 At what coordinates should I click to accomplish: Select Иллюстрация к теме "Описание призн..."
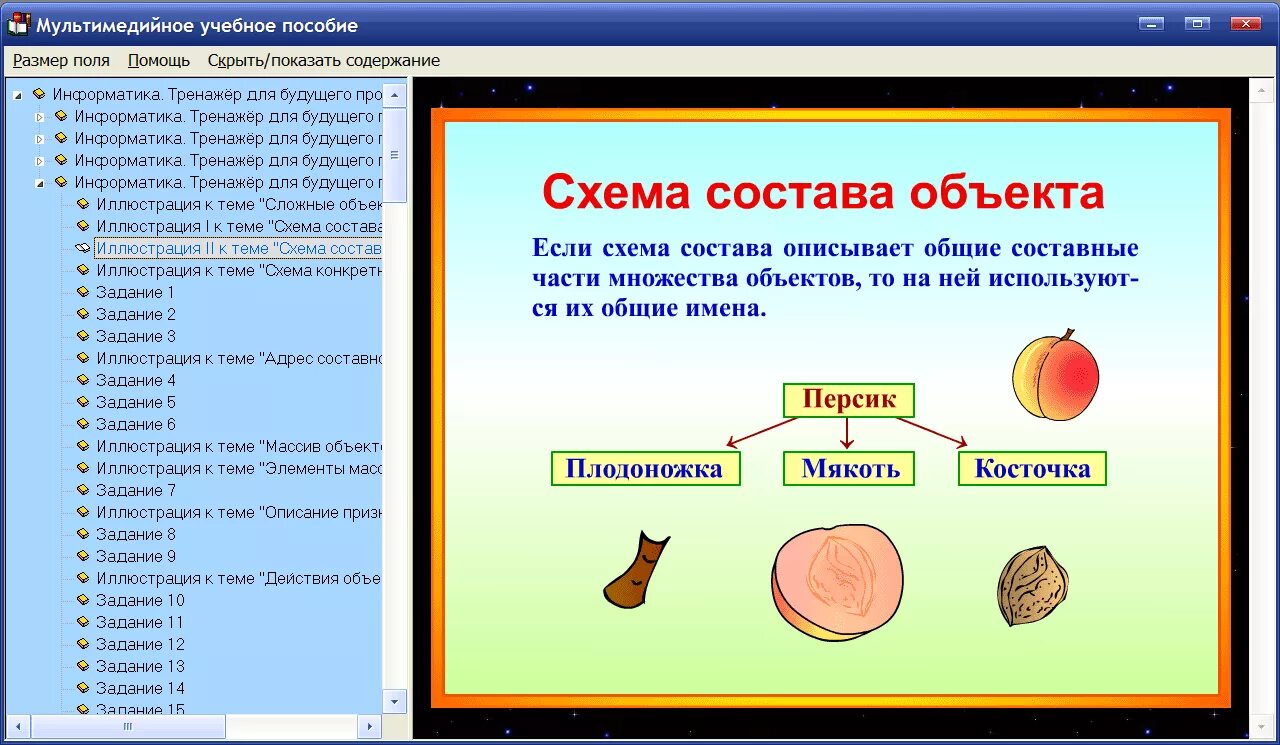point(239,512)
